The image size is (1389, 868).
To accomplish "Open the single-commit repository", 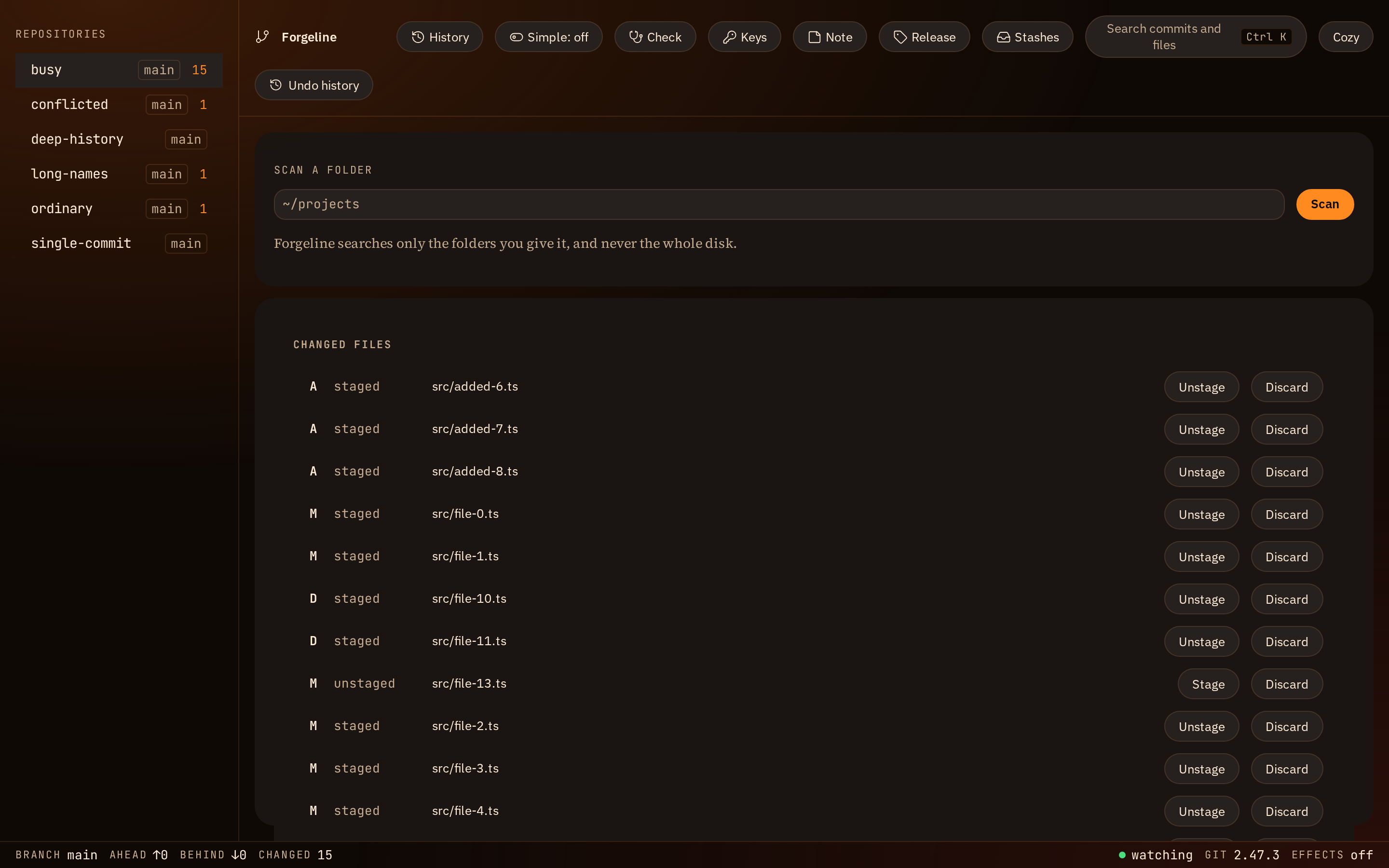I will coord(119,244).
